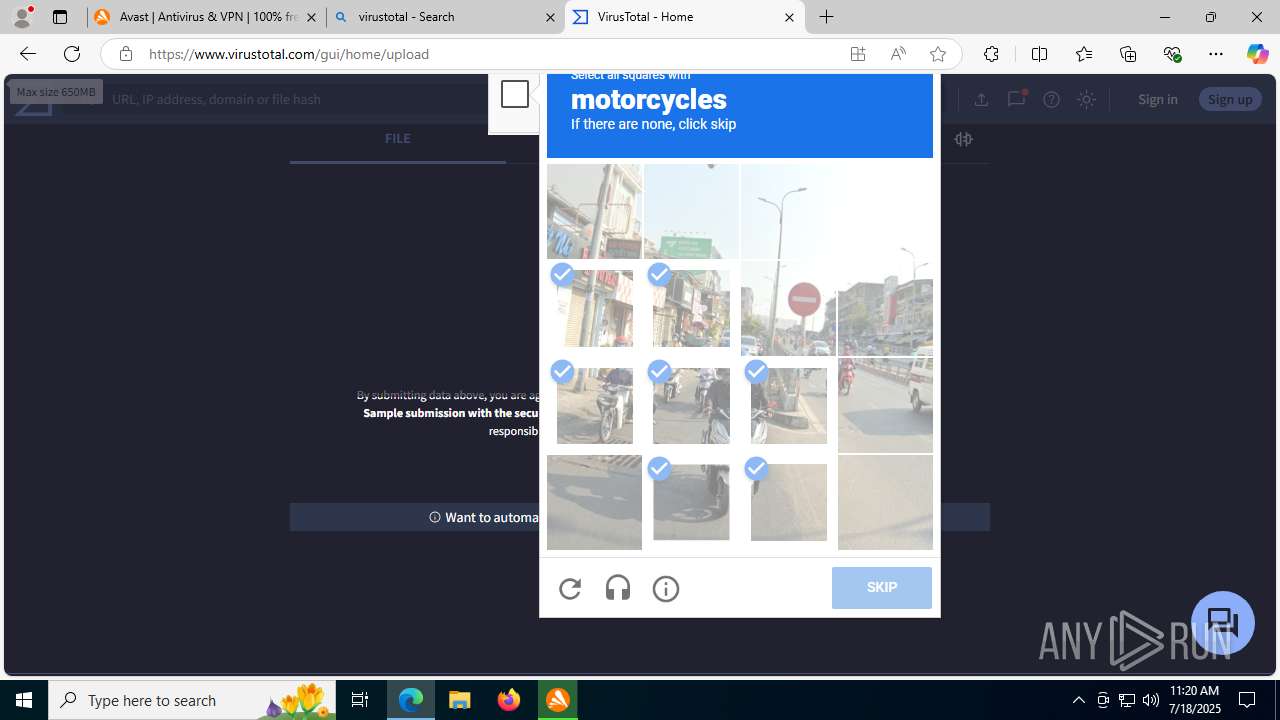Click the browser address bar URL
This screenshot has width=1280, height=720.
(x=289, y=54)
